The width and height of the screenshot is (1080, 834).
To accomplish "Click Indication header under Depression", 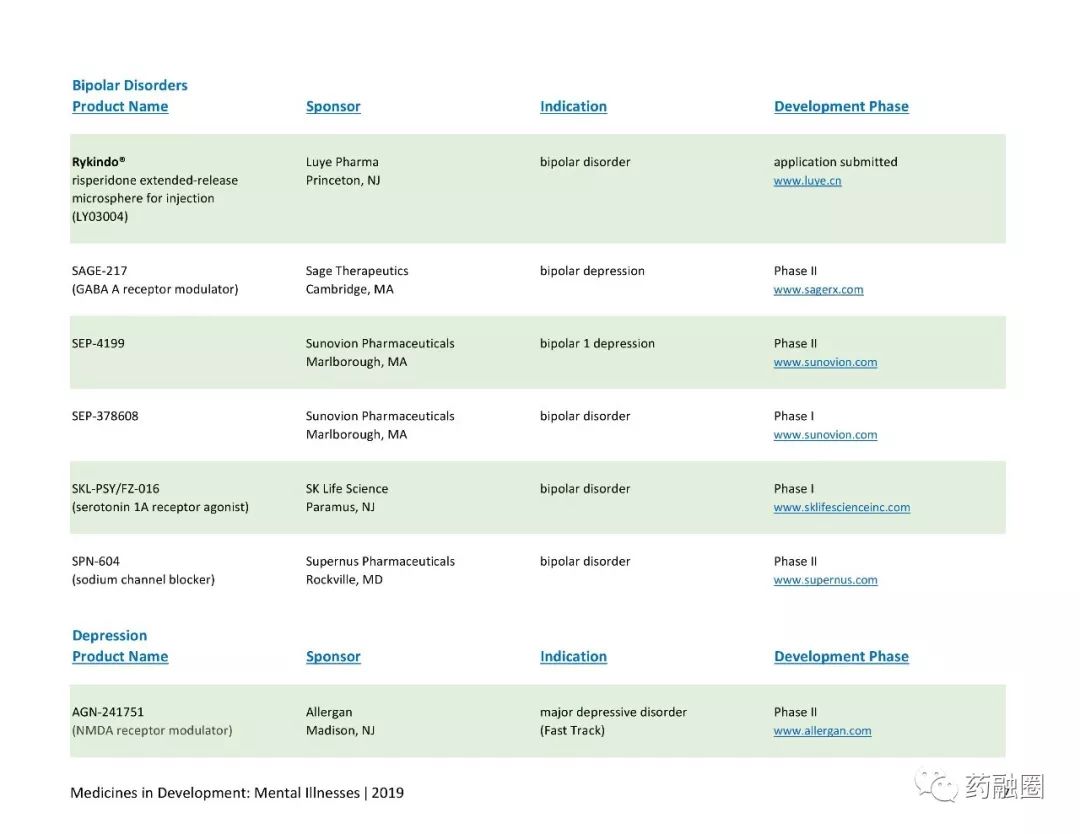I will tap(573, 657).
